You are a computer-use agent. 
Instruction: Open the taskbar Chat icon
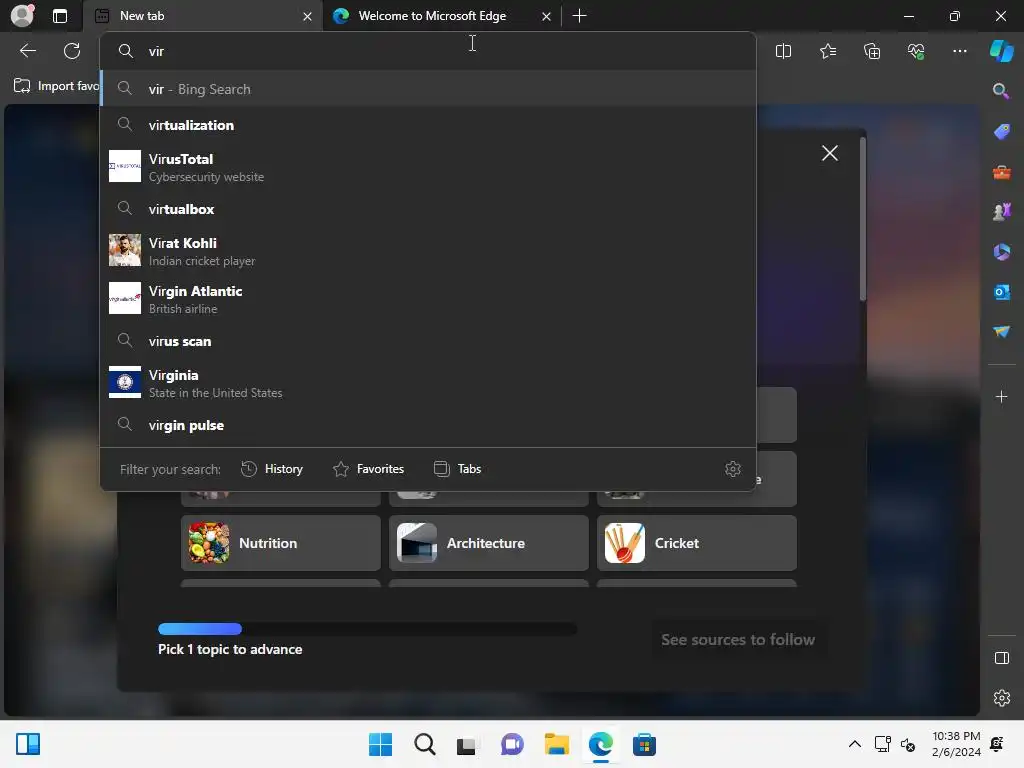click(512, 744)
